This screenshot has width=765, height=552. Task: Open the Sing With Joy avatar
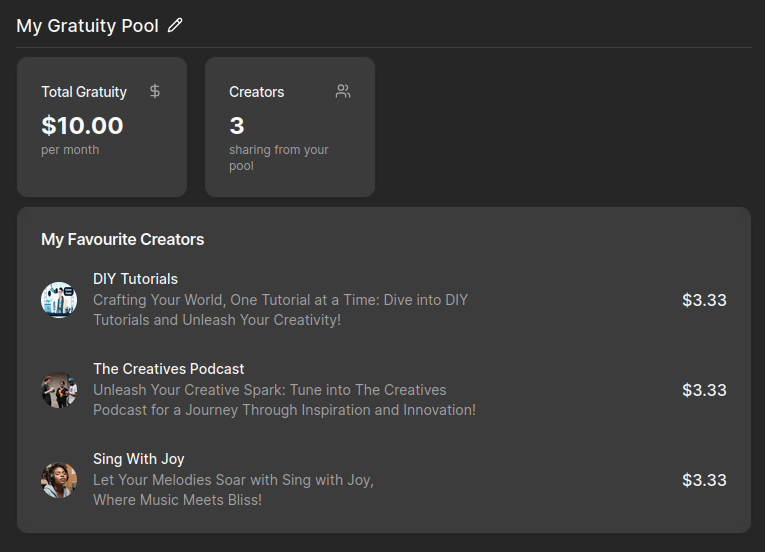(x=59, y=480)
